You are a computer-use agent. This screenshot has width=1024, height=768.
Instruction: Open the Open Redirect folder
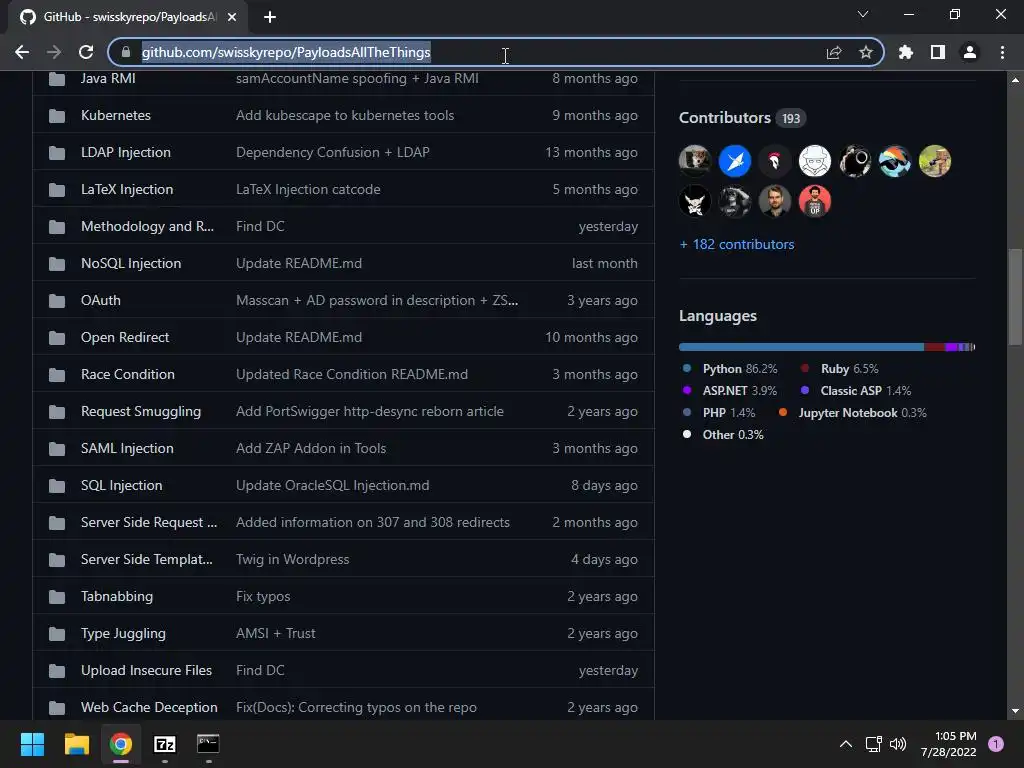[125, 338]
